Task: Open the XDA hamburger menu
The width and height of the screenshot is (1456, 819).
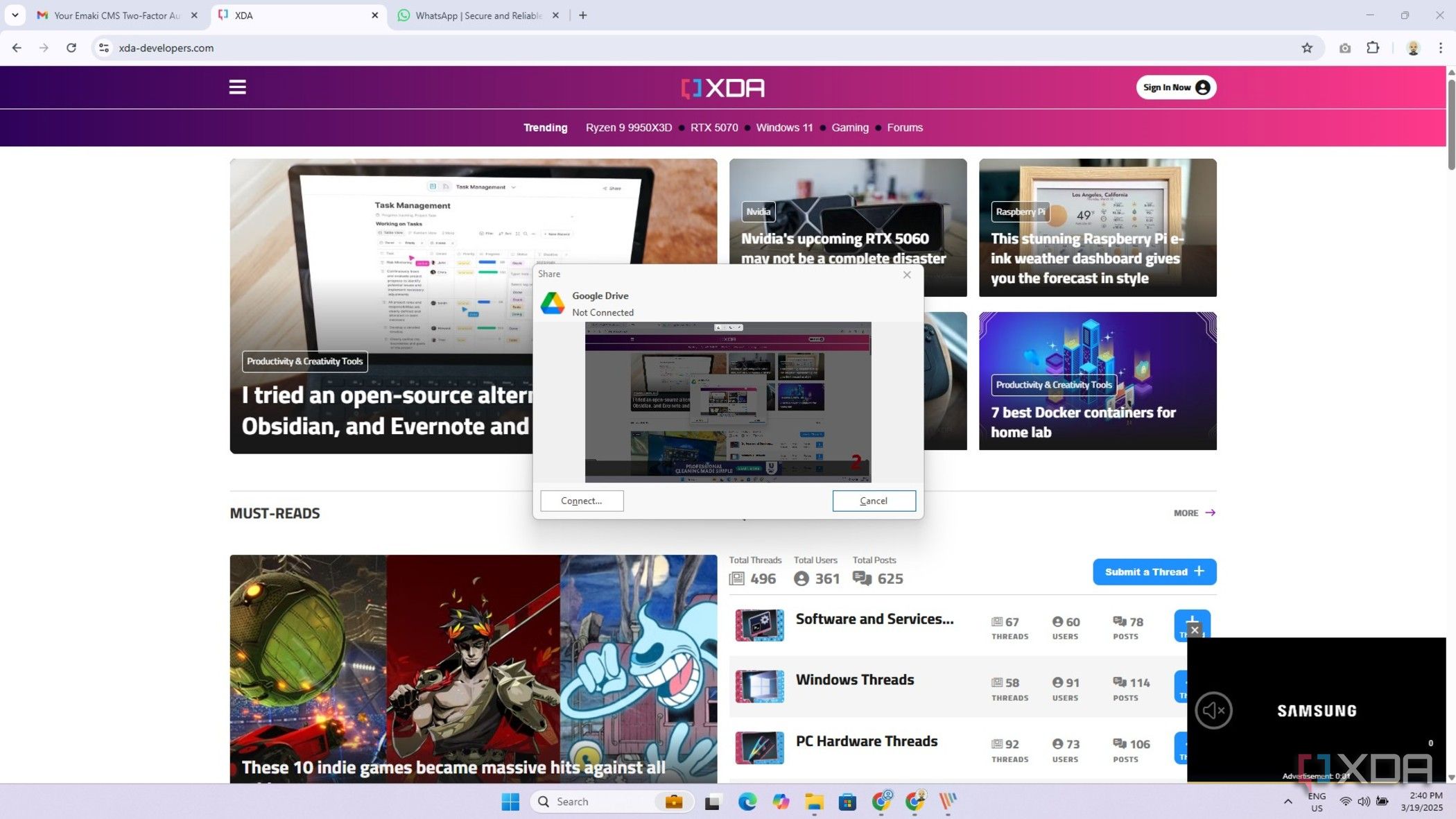Action: point(237,87)
